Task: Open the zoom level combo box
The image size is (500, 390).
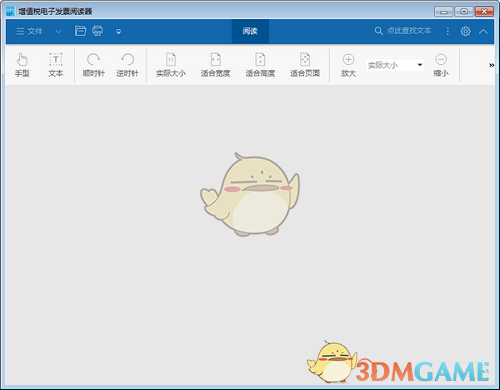Action: coord(395,65)
